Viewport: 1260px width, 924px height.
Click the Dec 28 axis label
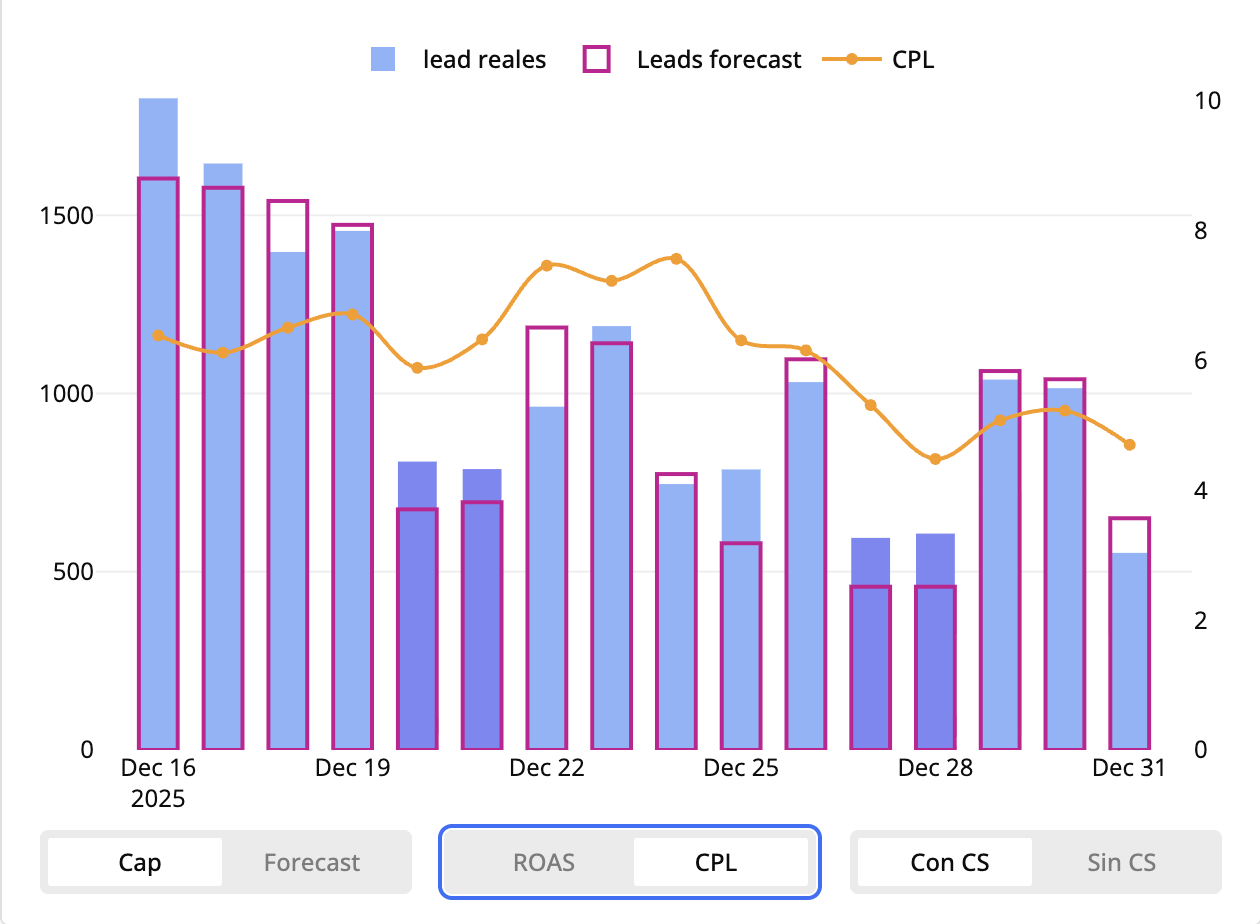[934, 767]
